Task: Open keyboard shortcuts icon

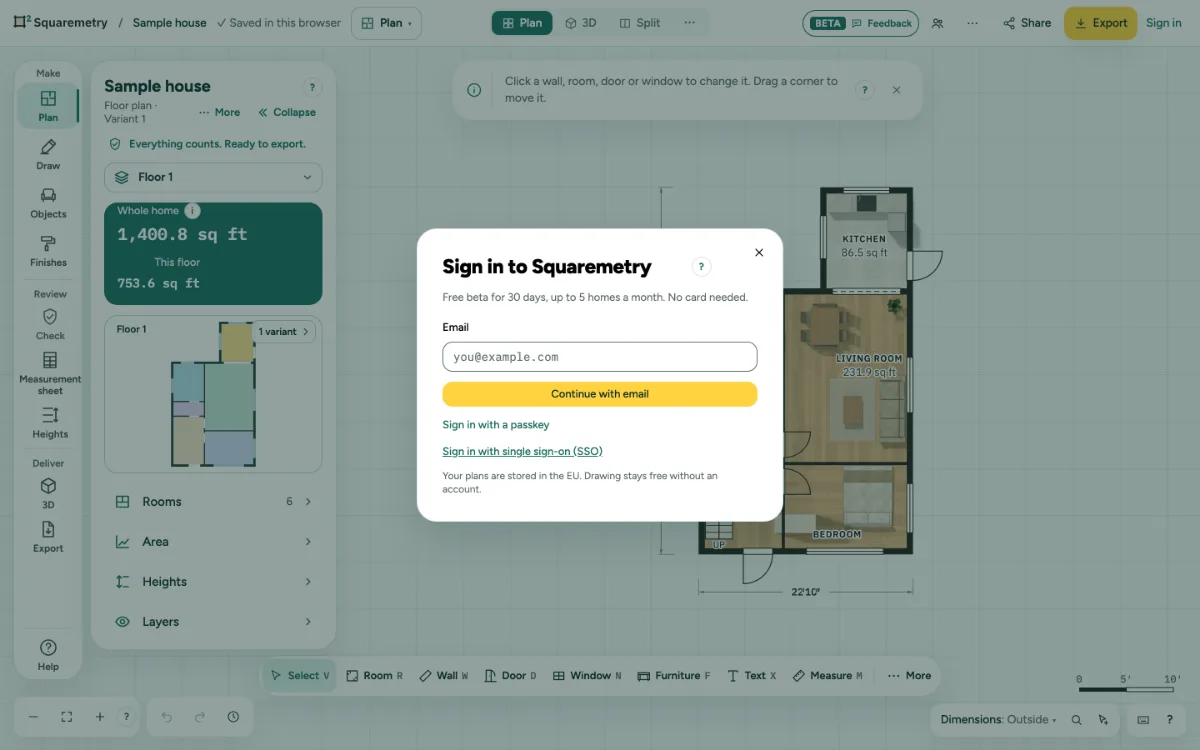Action: pos(1143,720)
